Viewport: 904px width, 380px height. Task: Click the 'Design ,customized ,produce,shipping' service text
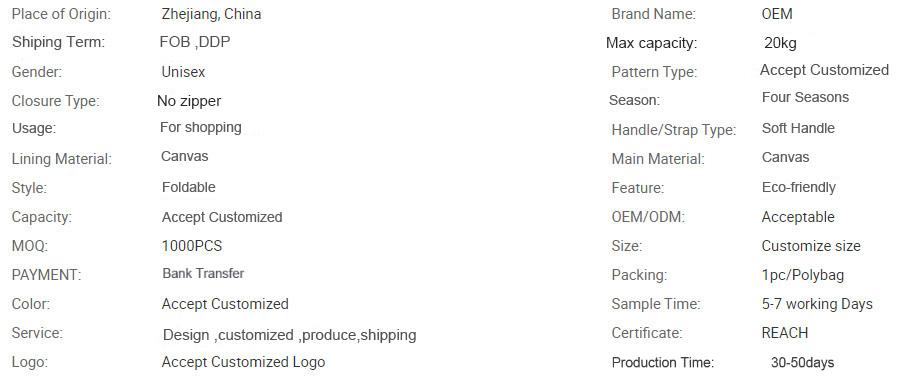click(x=289, y=335)
